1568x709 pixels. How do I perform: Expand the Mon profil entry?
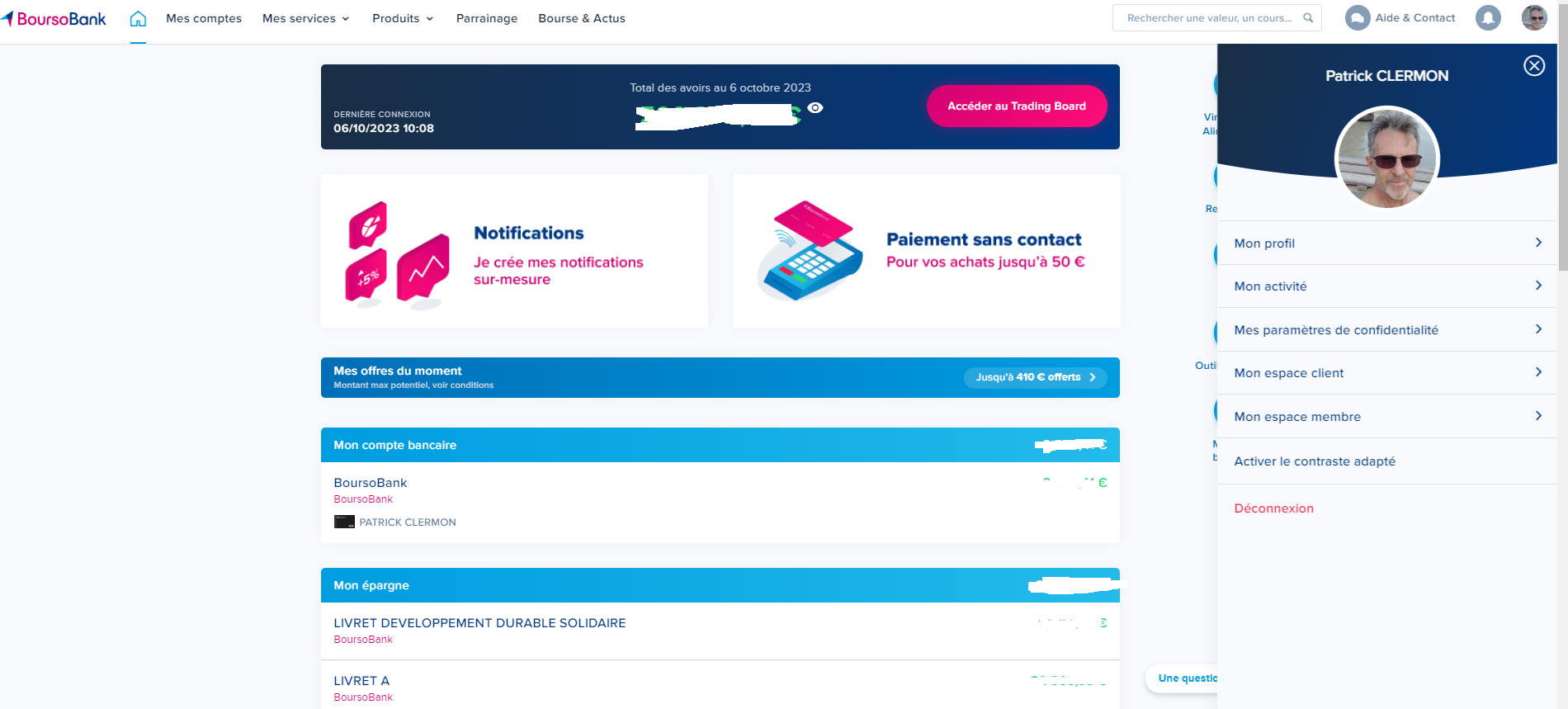[x=1386, y=243]
